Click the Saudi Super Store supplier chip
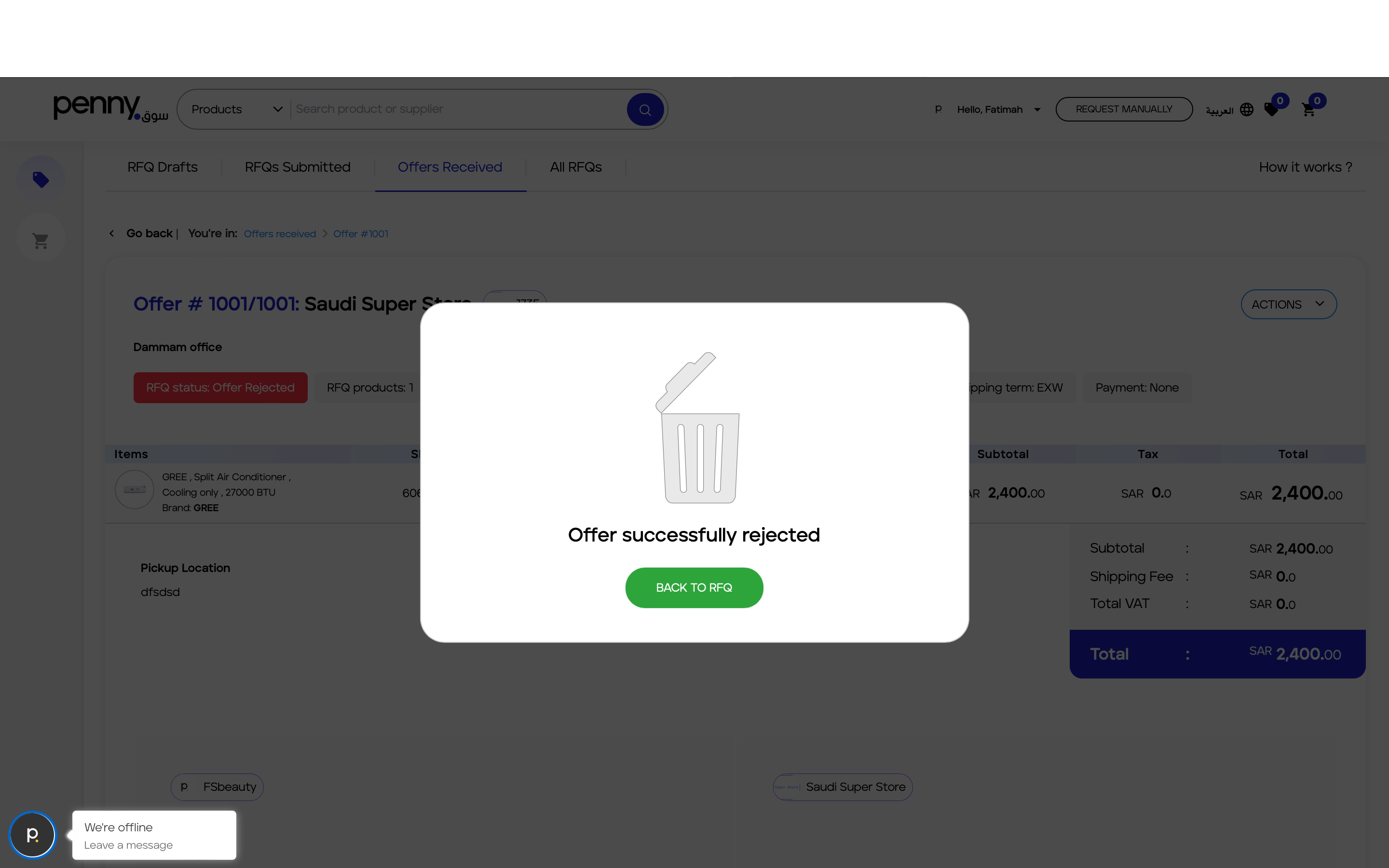Image resolution: width=1389 pixels, height=868 pixels. tap(843, 787)
